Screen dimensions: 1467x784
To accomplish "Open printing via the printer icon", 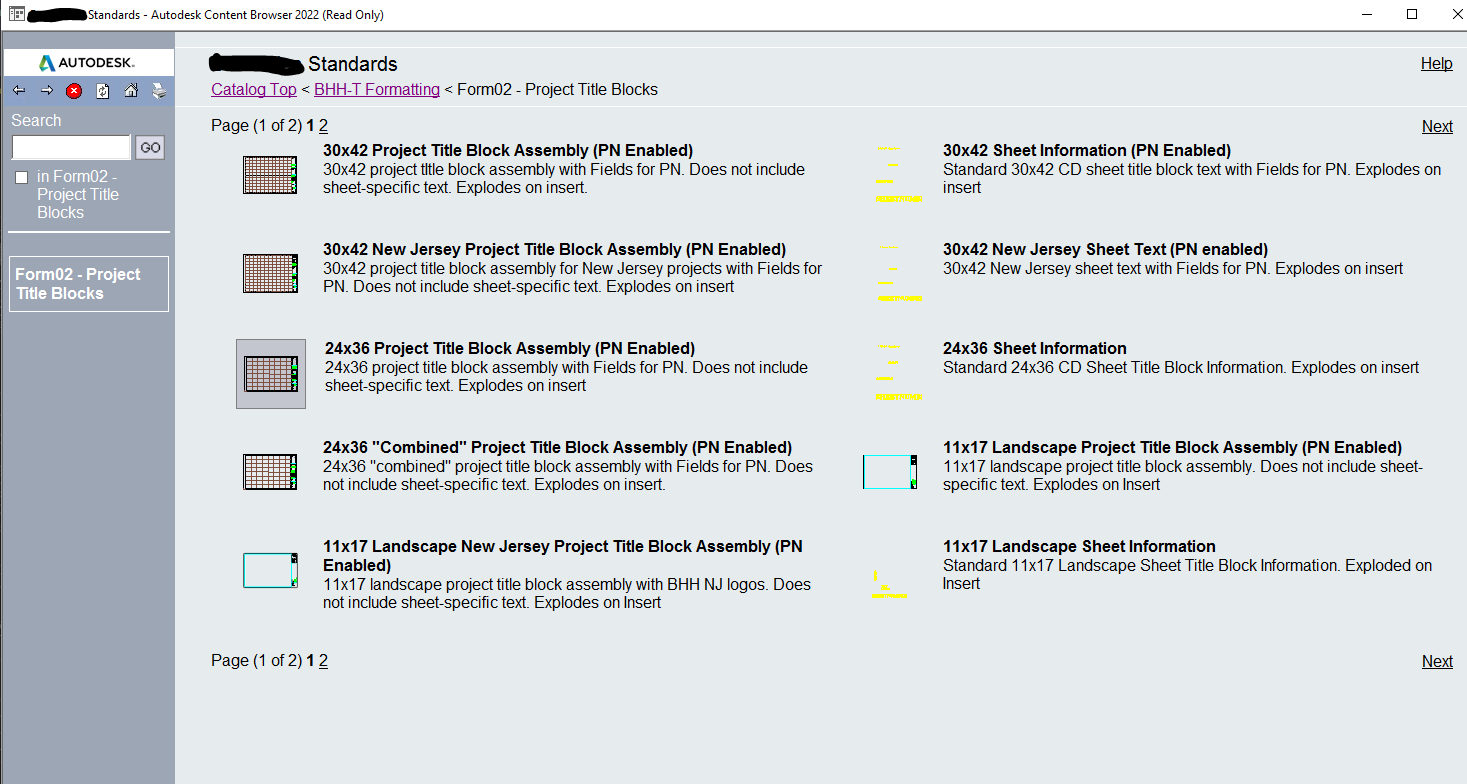I will 159,90.
